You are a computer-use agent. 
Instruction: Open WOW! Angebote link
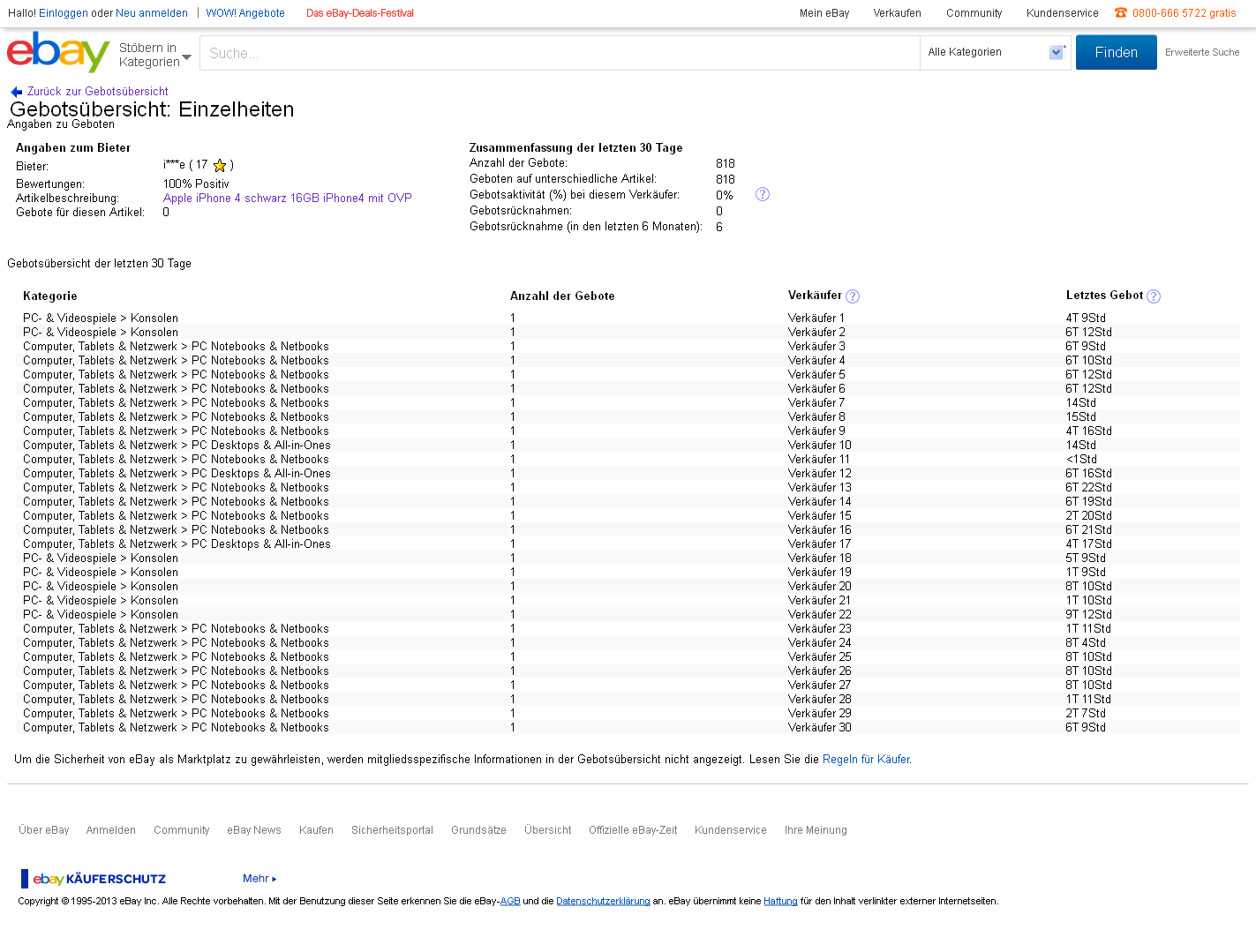pos(245,13)
